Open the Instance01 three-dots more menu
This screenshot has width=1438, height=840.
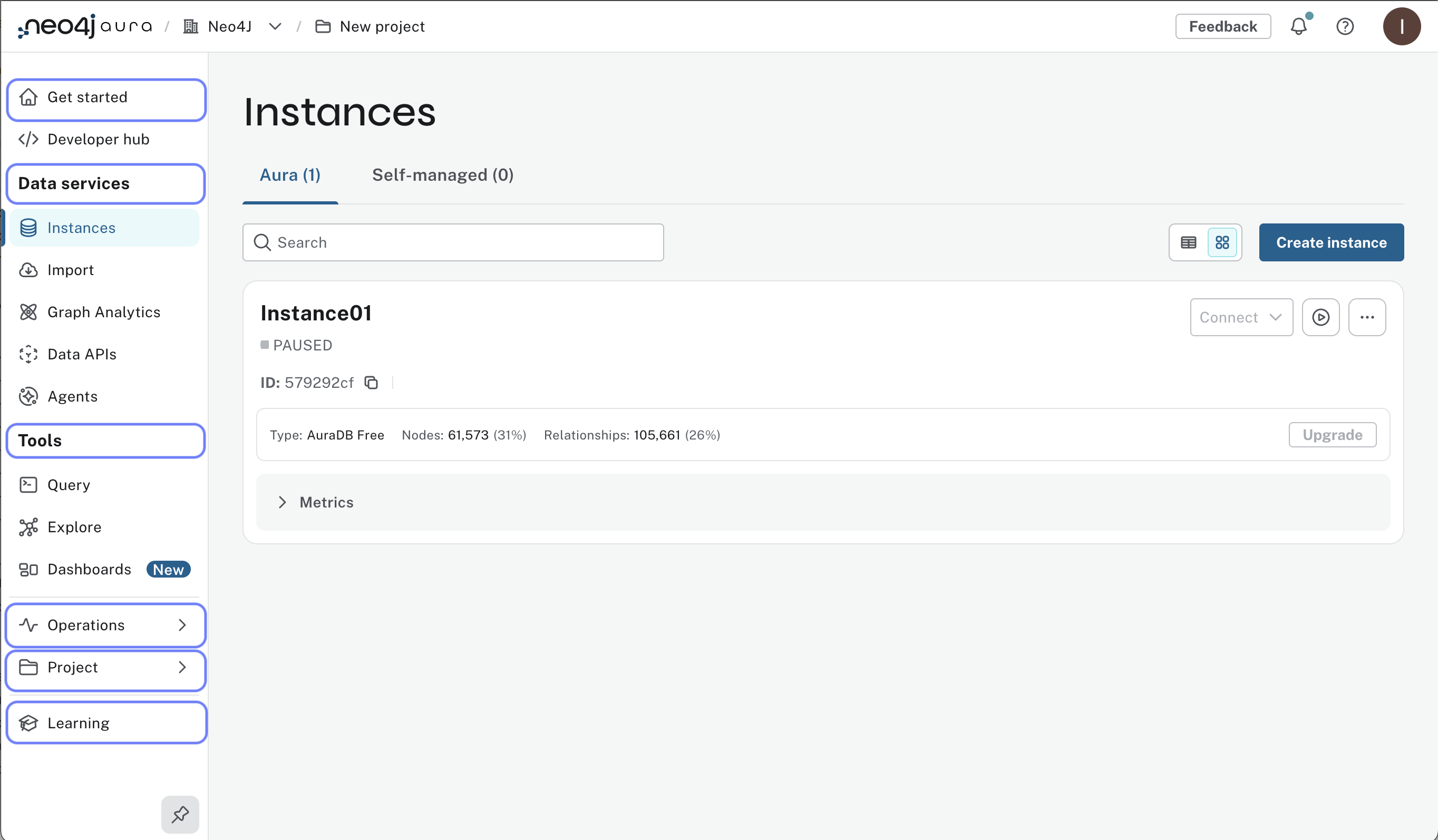tap(1367, 317)
